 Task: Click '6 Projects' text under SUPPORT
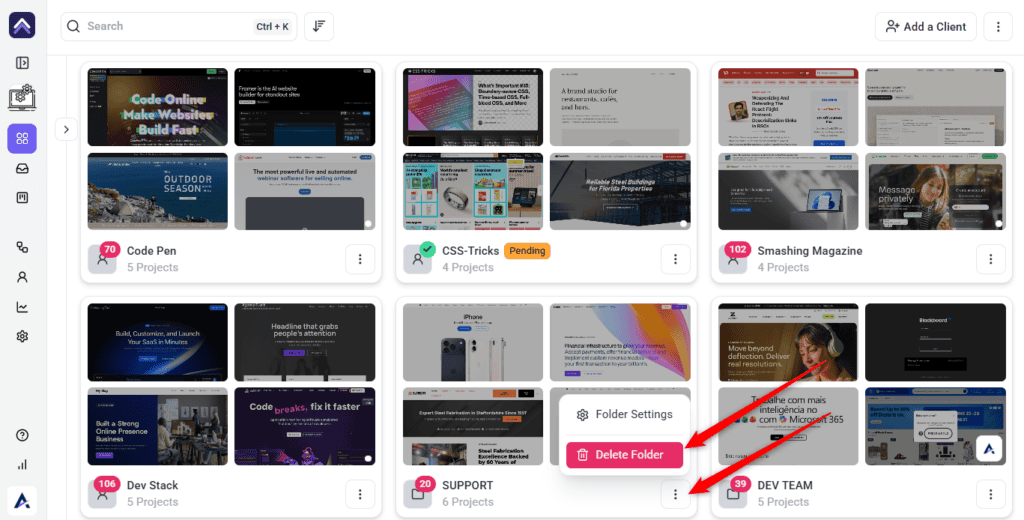(x=468, y=502)
